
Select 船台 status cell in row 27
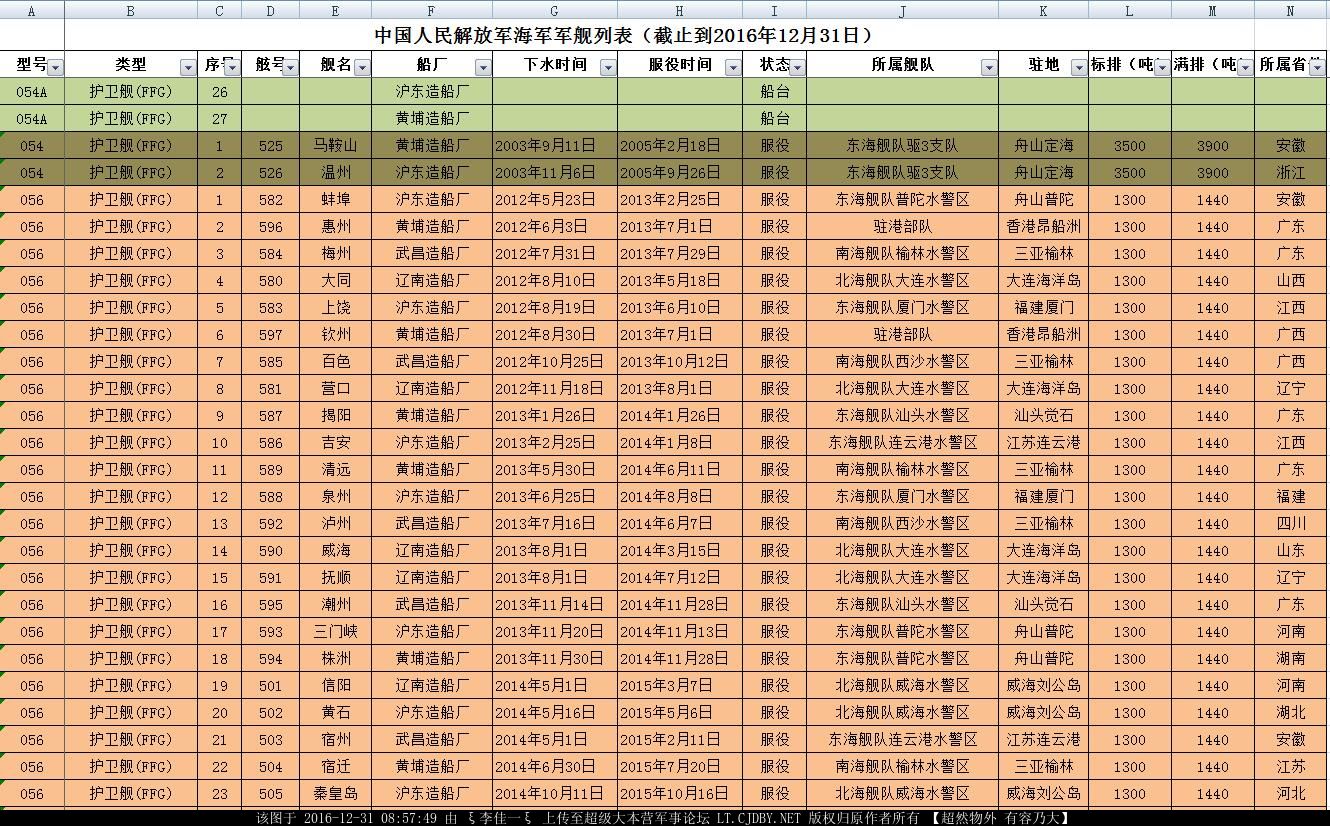[x=775, y=118]
